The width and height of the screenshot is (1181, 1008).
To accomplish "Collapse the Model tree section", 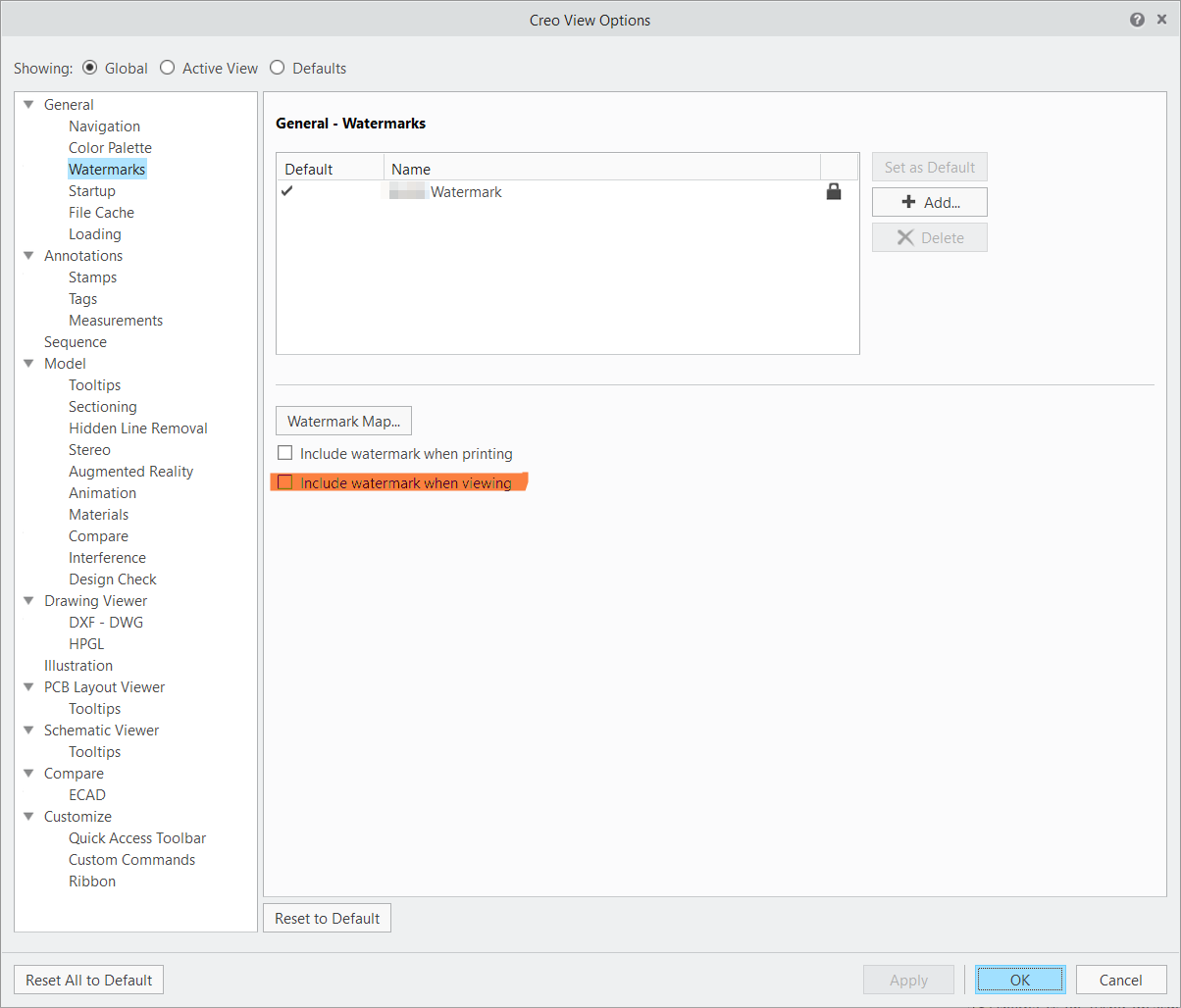I will pos(28,363).
